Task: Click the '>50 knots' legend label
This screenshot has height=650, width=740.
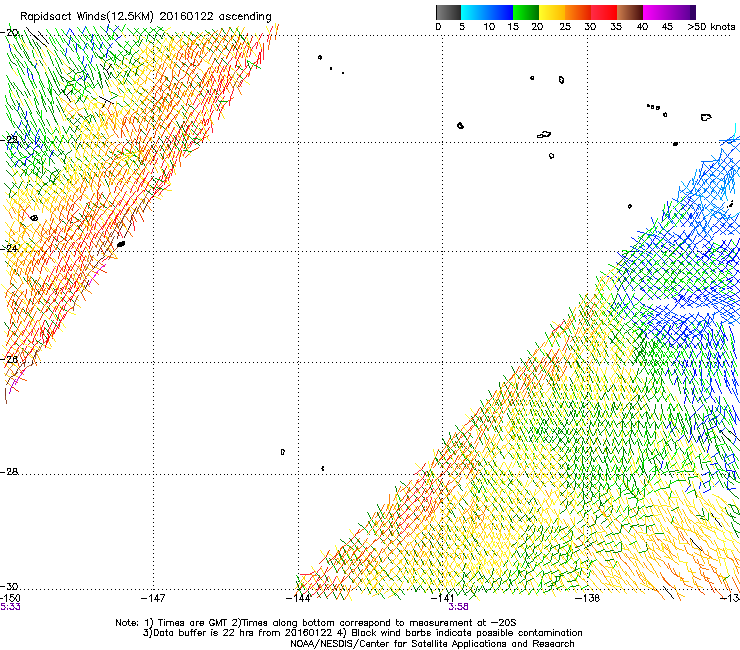Action: pyautogui.click(x=711, y=27)
